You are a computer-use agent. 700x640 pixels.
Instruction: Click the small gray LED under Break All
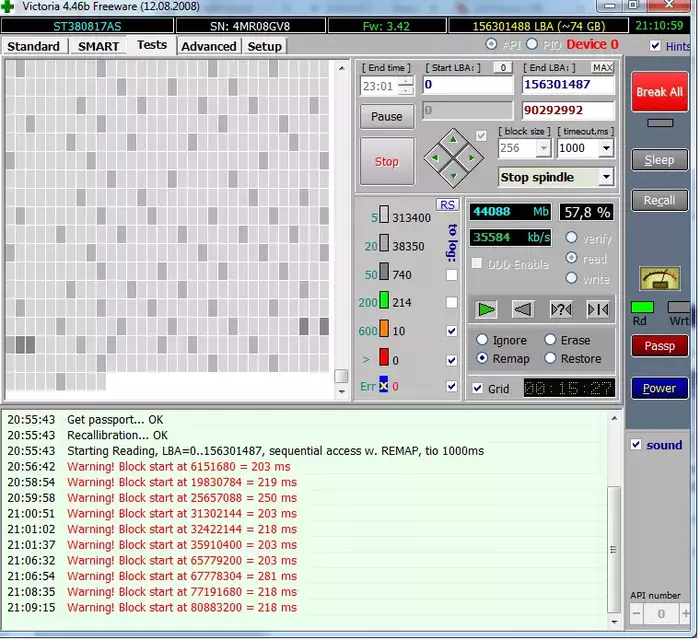click(660, 123)
